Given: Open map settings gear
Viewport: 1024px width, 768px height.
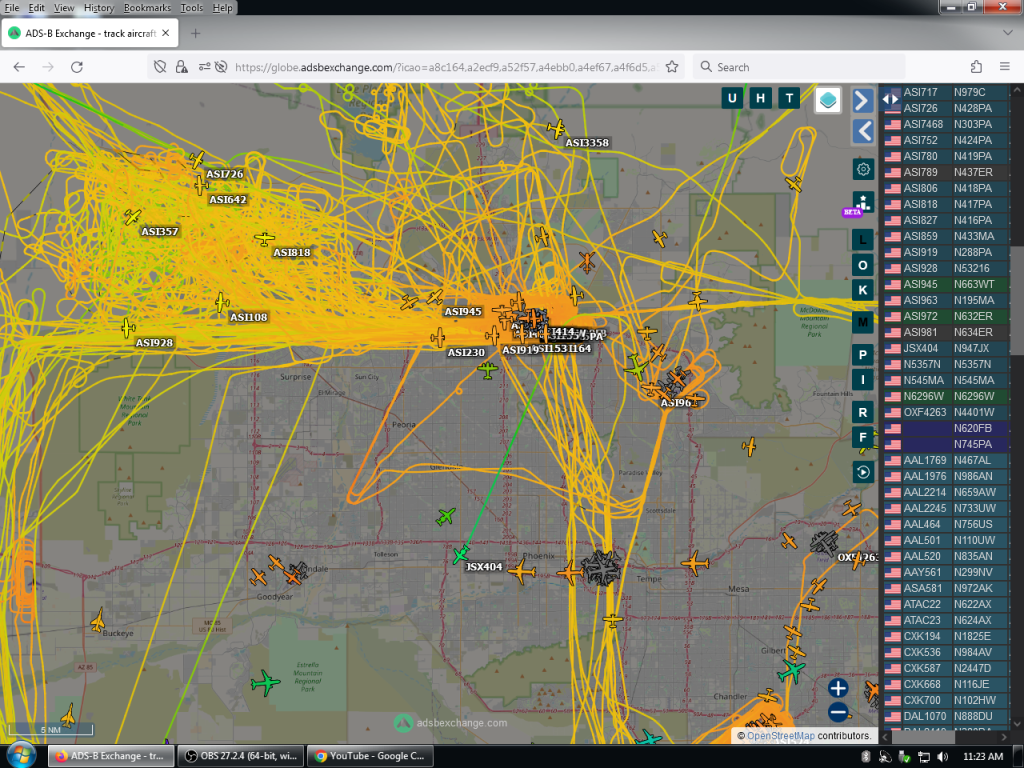Looking at the screenshot, I should (863, 169).
